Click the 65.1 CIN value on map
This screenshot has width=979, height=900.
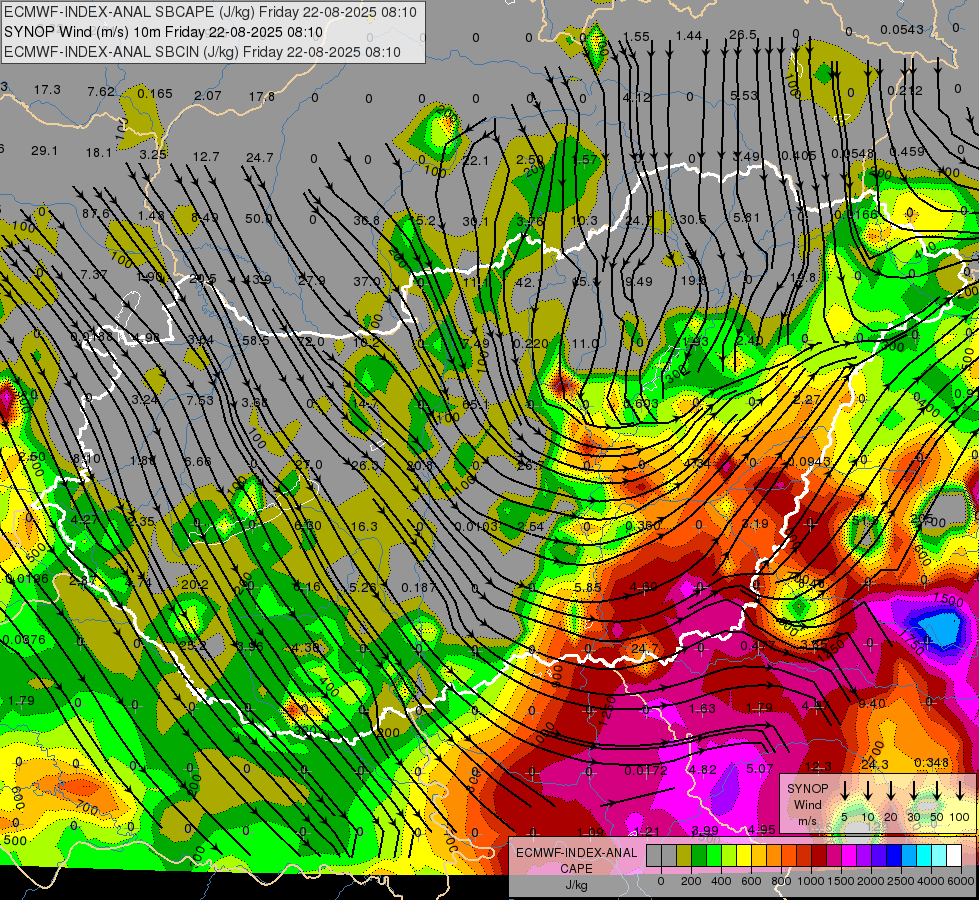[475, 405]
